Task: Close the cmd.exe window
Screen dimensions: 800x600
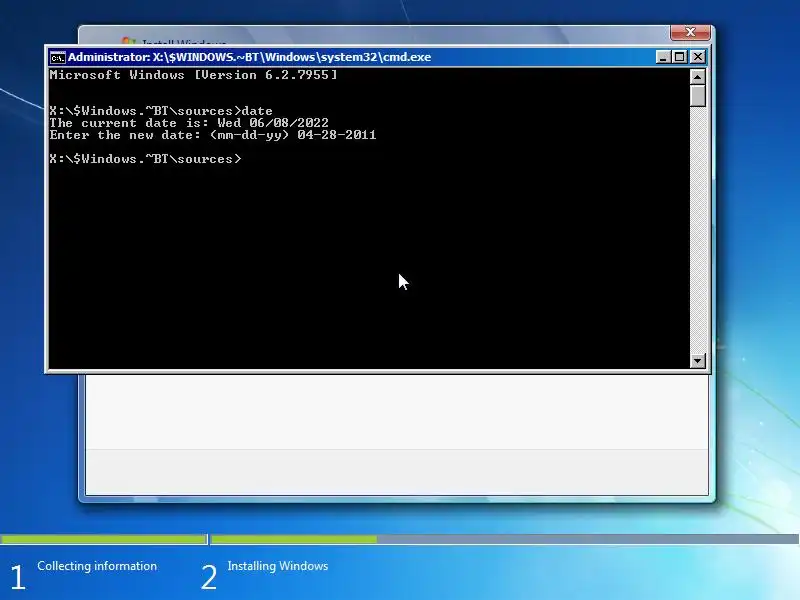Action: 697,57
